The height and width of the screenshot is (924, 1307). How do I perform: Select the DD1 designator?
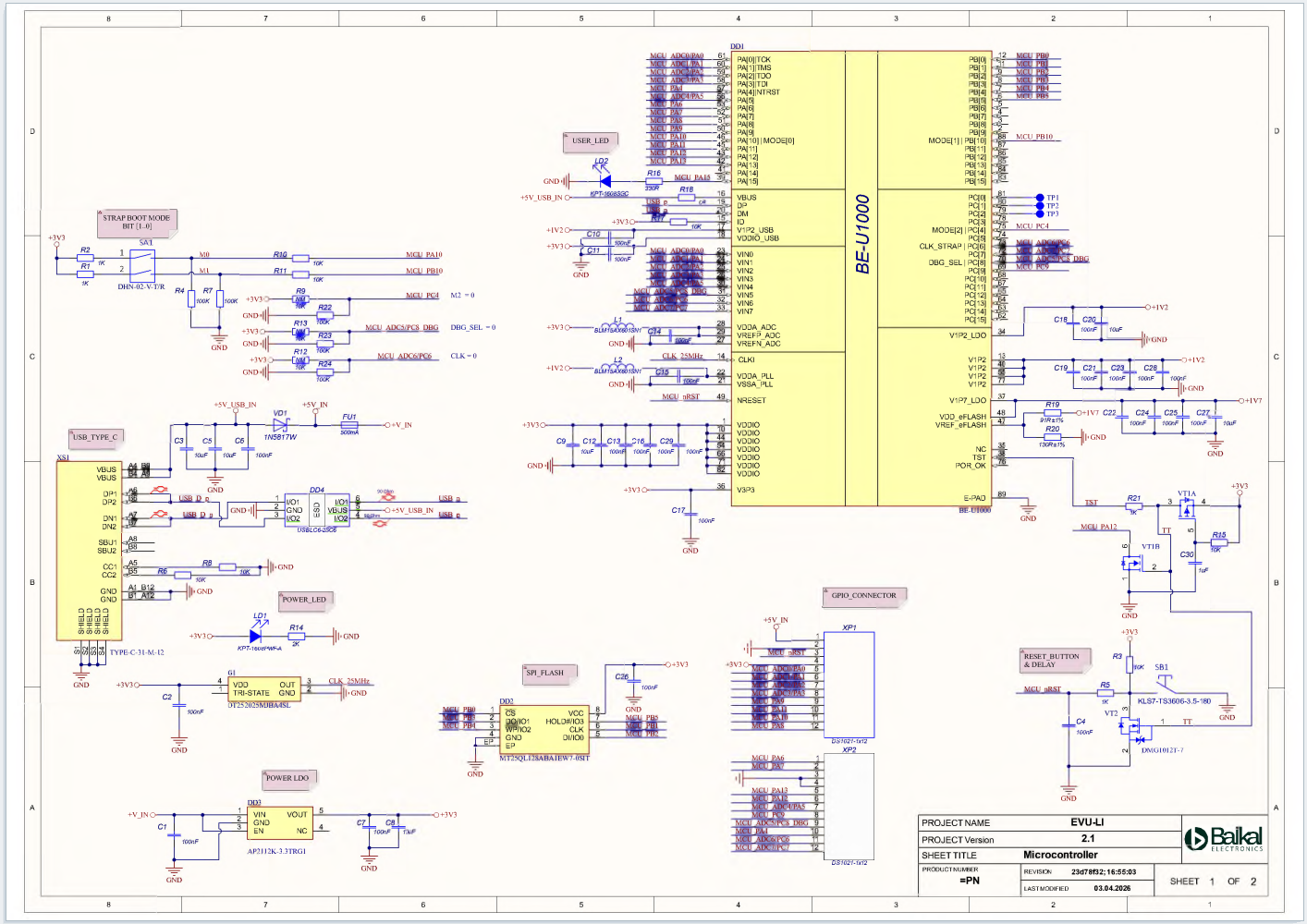[x=737, y=46]
